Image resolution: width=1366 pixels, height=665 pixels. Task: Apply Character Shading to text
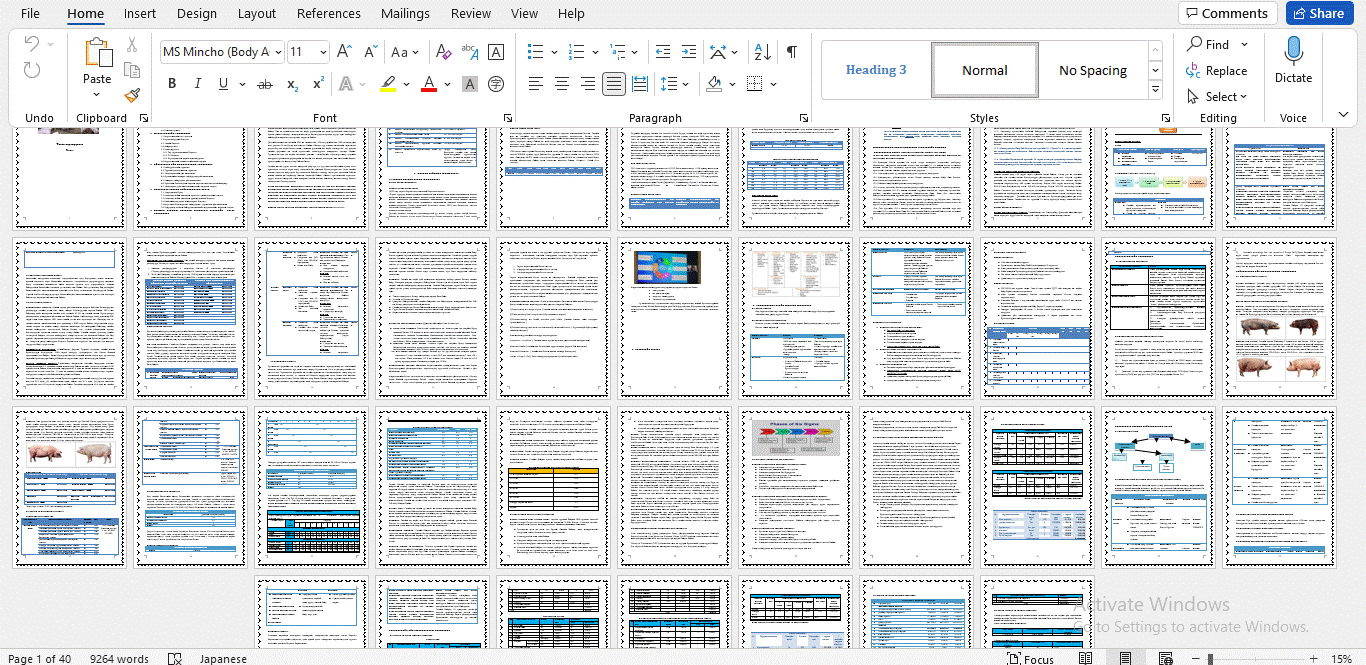(x=470, y=84)
